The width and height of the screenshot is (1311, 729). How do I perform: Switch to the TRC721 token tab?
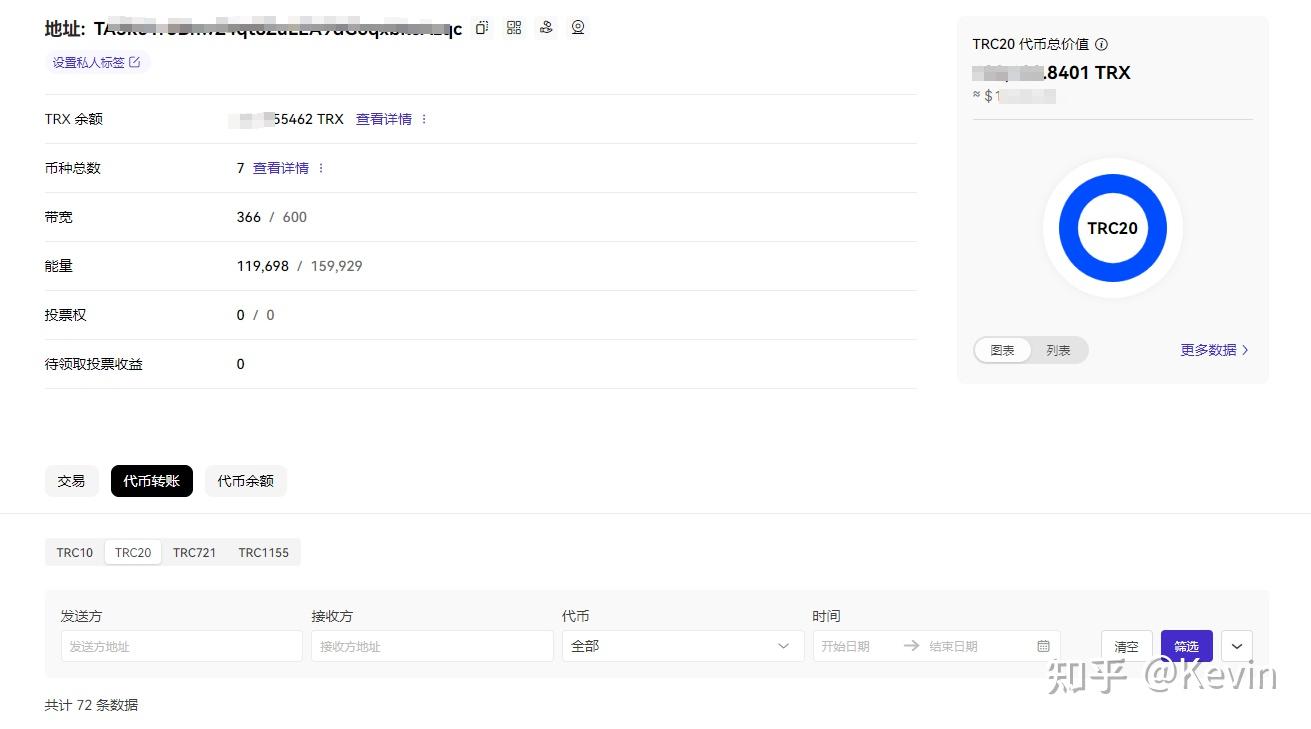click(194, 551)
